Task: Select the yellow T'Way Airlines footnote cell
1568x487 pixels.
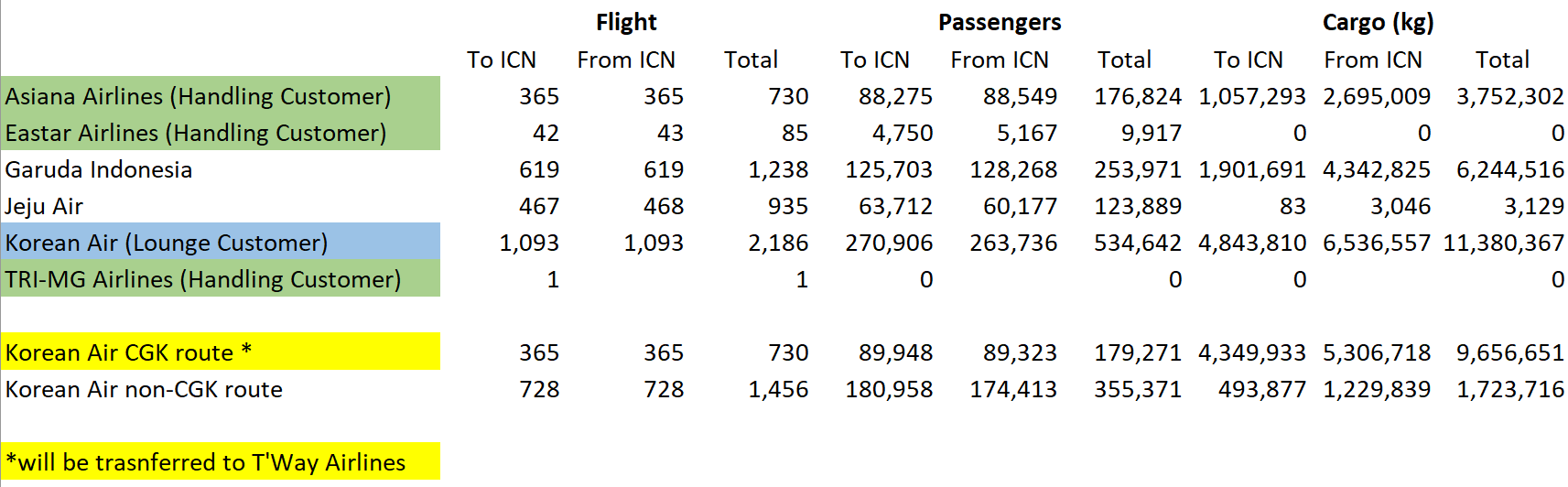Action: click(205, 462)
